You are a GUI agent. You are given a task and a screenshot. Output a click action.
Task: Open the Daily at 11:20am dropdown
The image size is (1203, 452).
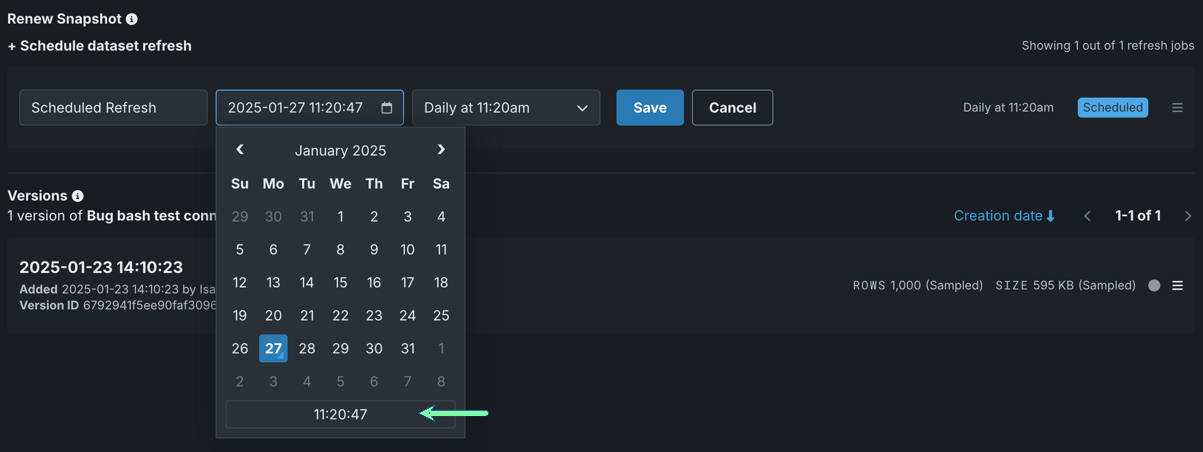click(x=506, y=108)
